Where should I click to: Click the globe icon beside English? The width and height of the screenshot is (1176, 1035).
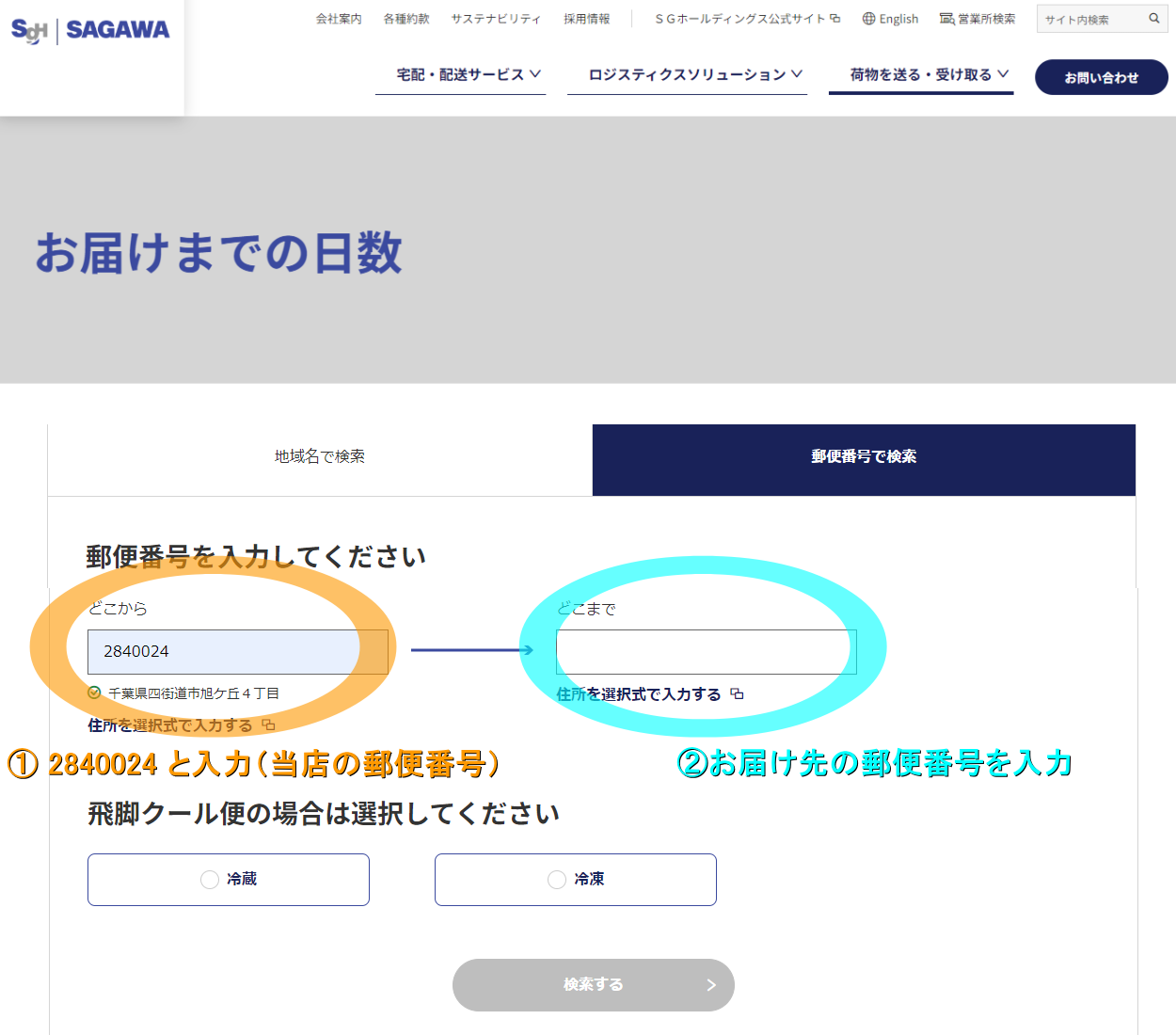click(868, 19)
